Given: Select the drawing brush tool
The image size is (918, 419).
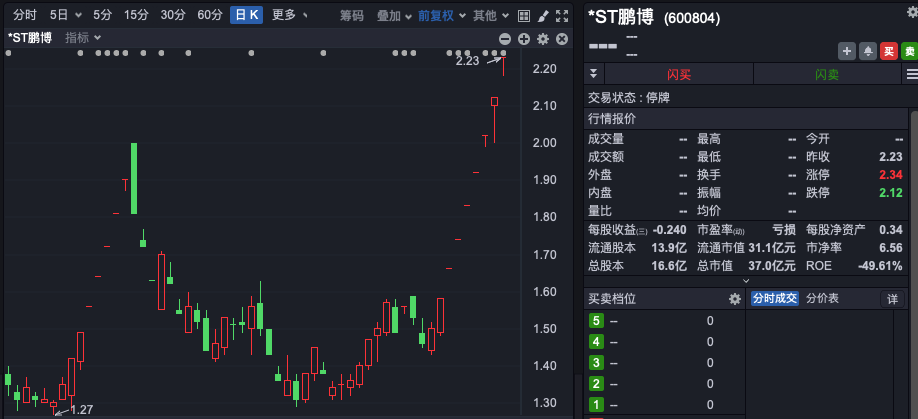Looking at the screenshot, I should click(543, 16).
